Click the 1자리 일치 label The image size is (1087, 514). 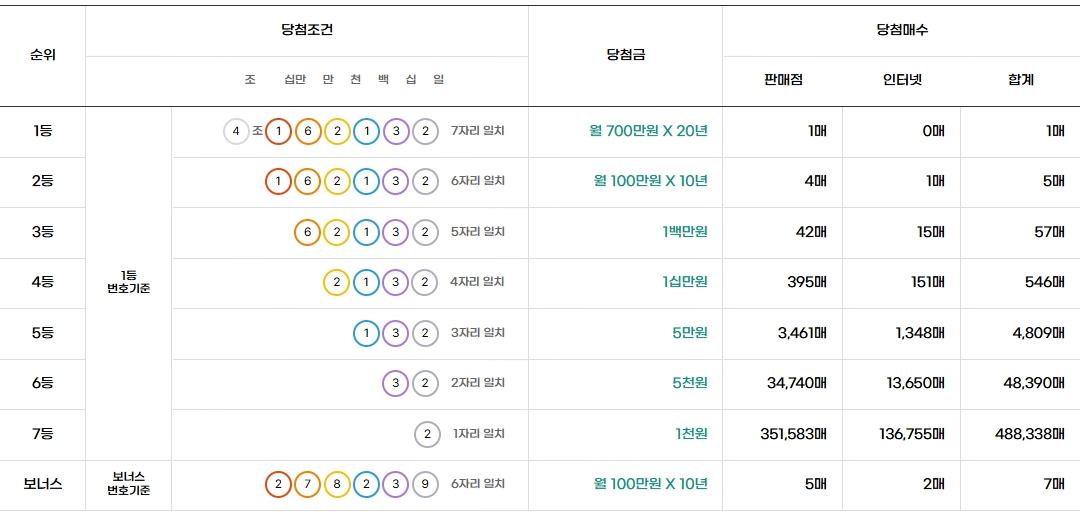(x=479, y=434)
